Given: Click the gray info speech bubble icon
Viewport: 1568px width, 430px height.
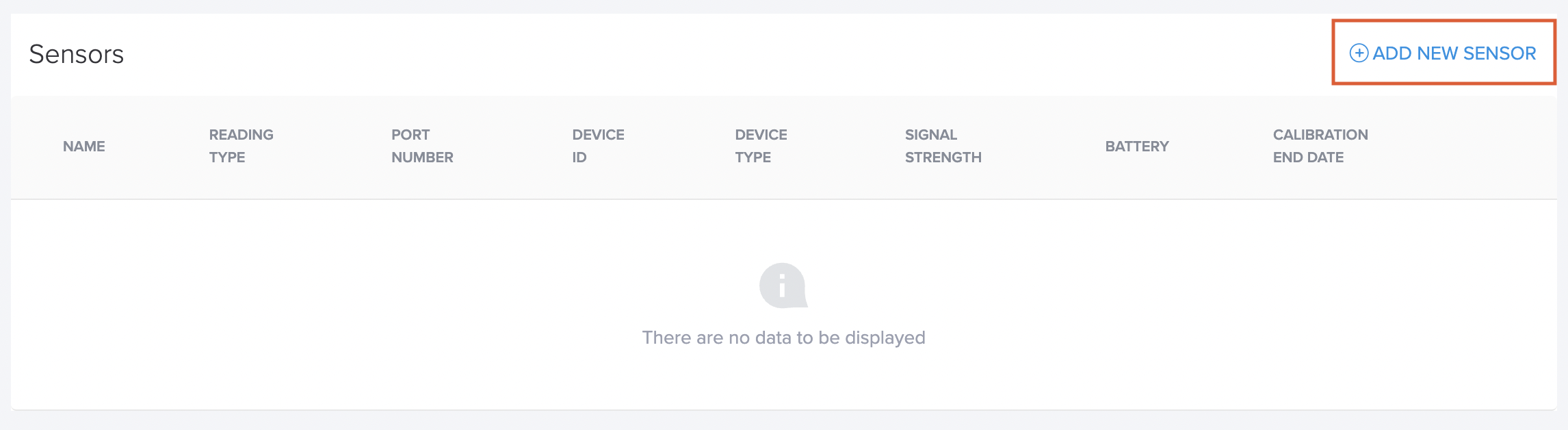Looking at the screenshot, I should tap(783, 286).
